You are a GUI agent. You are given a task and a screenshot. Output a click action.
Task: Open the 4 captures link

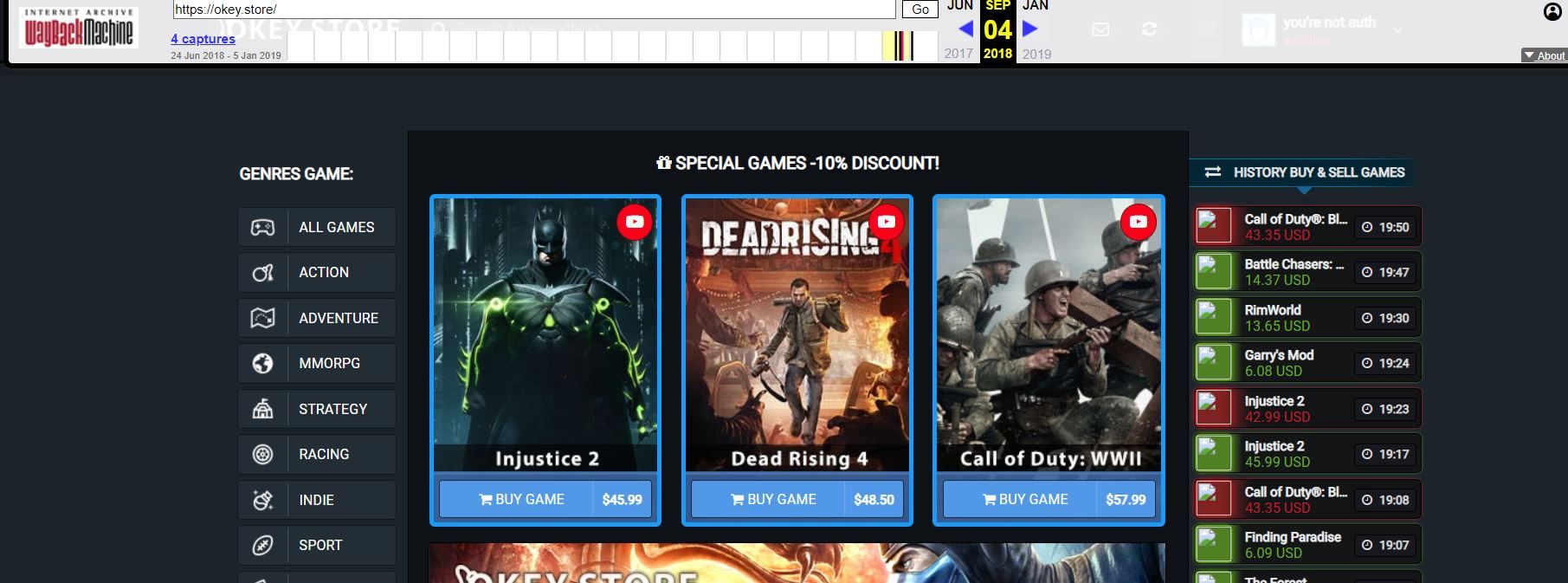pos(203,39)
